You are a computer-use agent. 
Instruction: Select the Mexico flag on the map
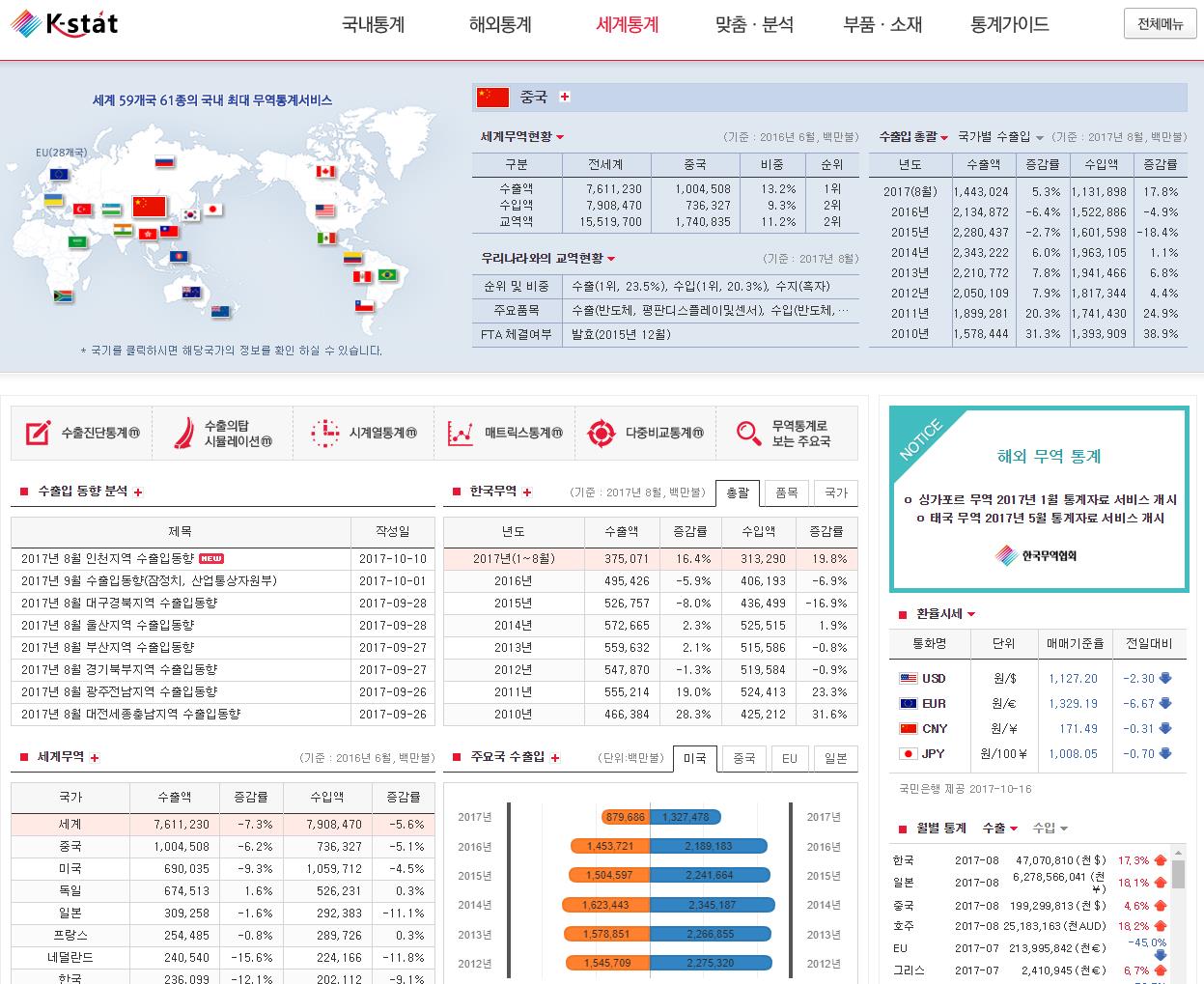[327, 238]
